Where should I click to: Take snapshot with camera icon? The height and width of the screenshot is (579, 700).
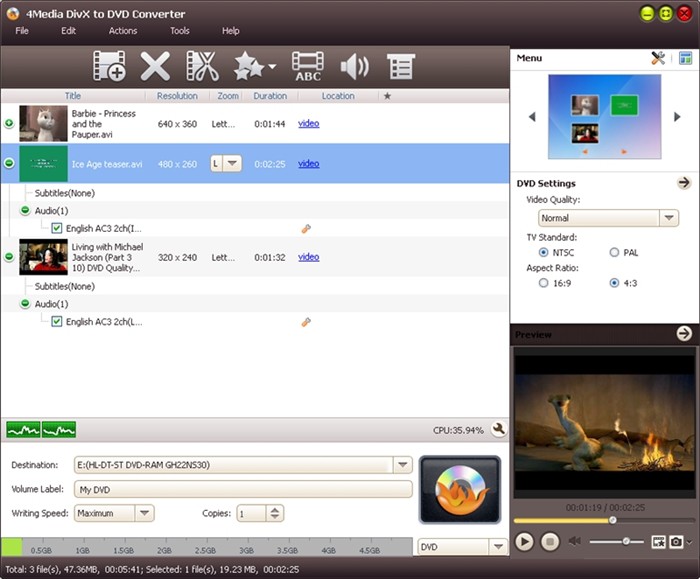tap(676, 542)
